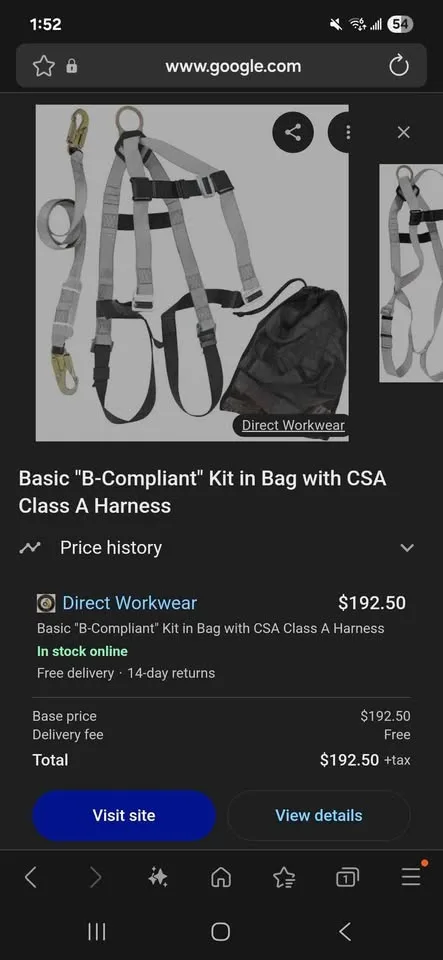Viewport: 443px width, 960px height.
Task: Go to browser home page
Action: (220, 879)
